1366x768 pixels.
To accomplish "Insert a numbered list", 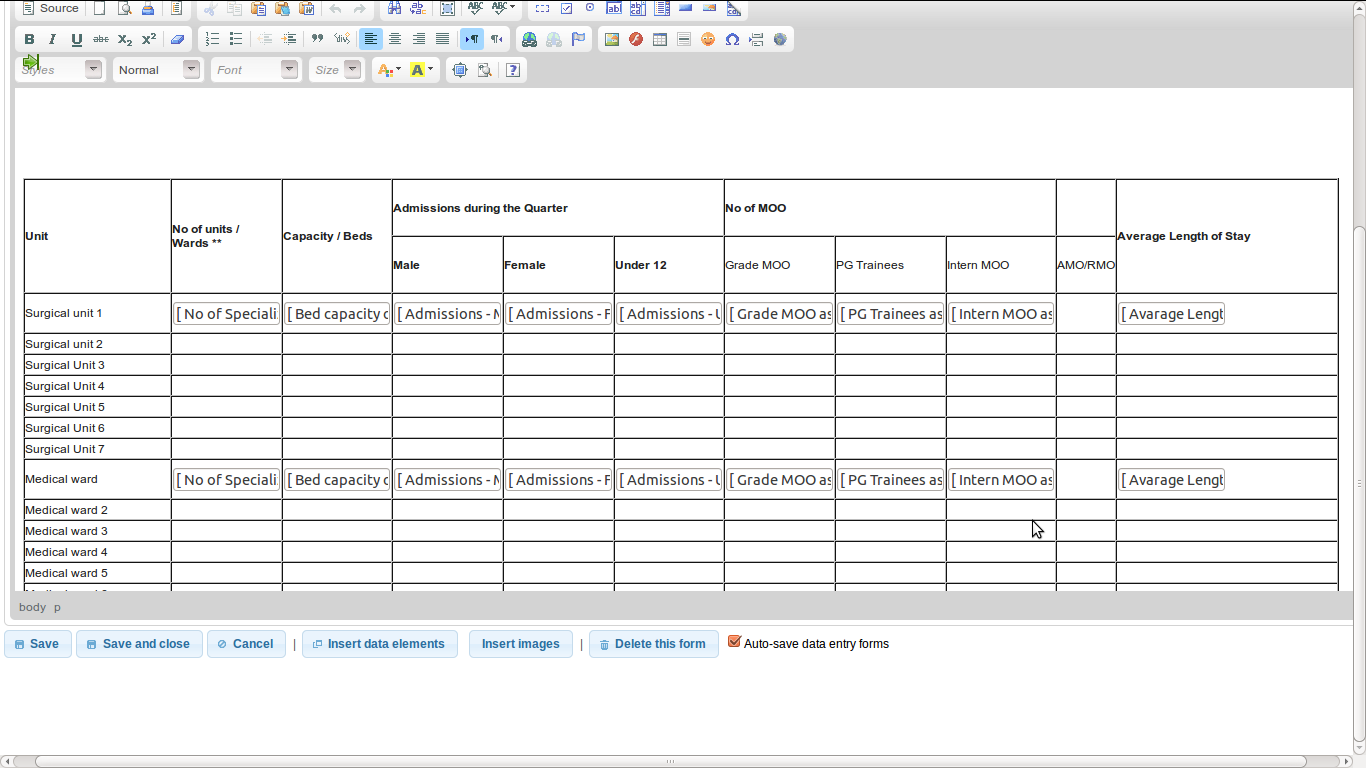I will pyautogui.click(x=212, y=39).
